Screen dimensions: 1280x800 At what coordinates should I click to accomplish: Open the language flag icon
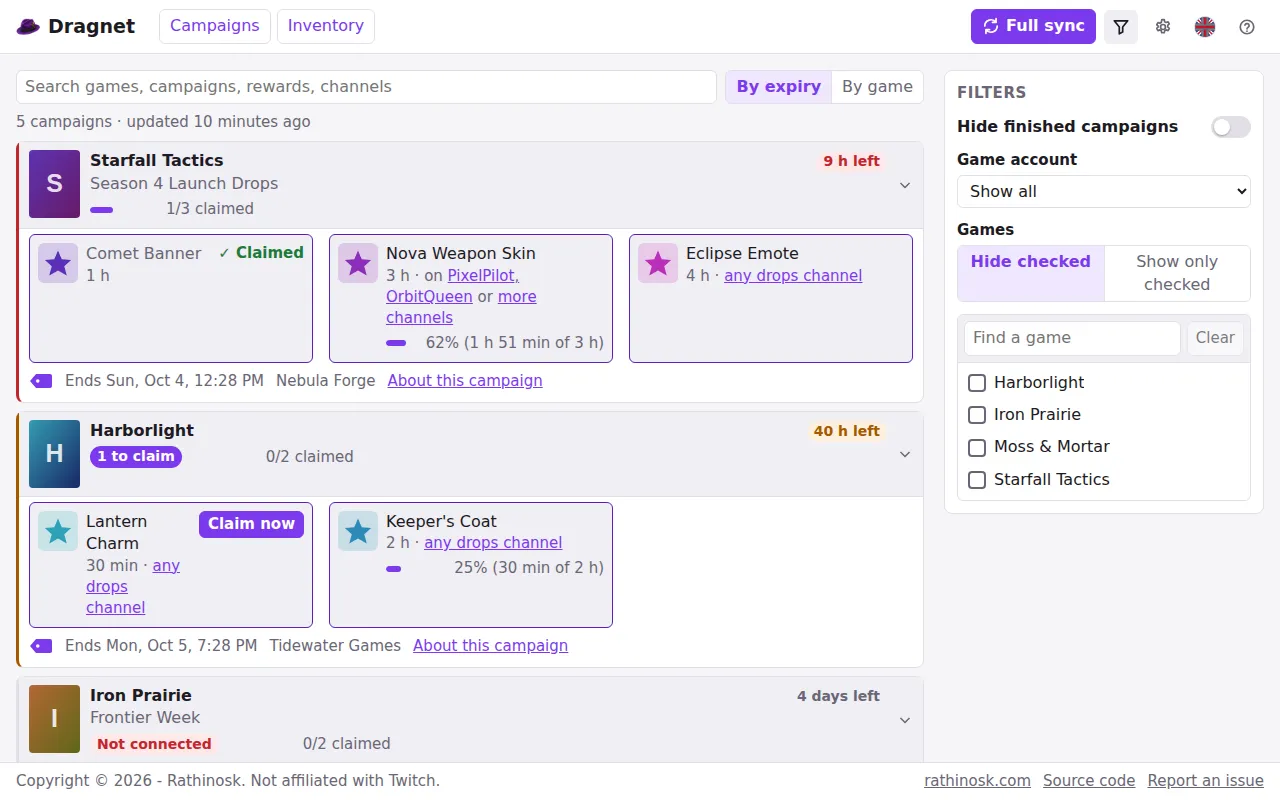1205,27
